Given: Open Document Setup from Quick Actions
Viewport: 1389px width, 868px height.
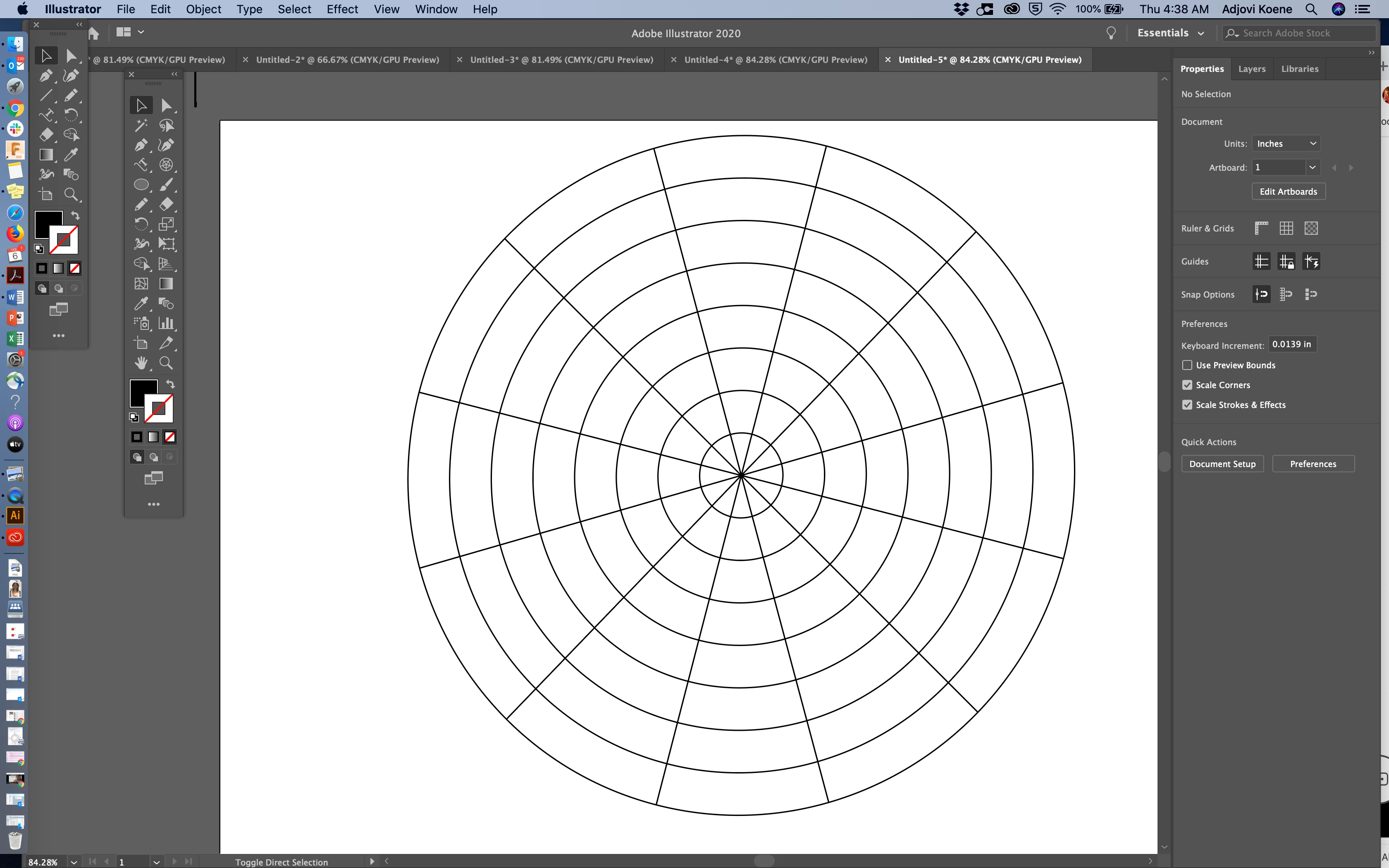Looking at the screenshot, I should tap(1222, 464).
